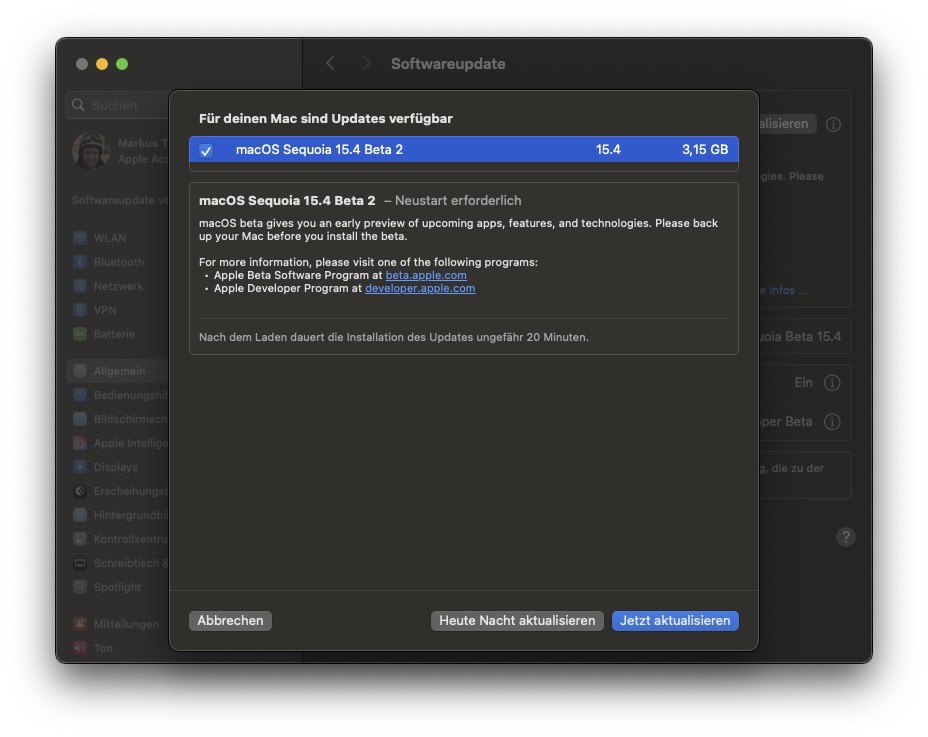Screen dimensions: 928x737
Task: Open the beta.apple.com link
Action: (426, 275)
